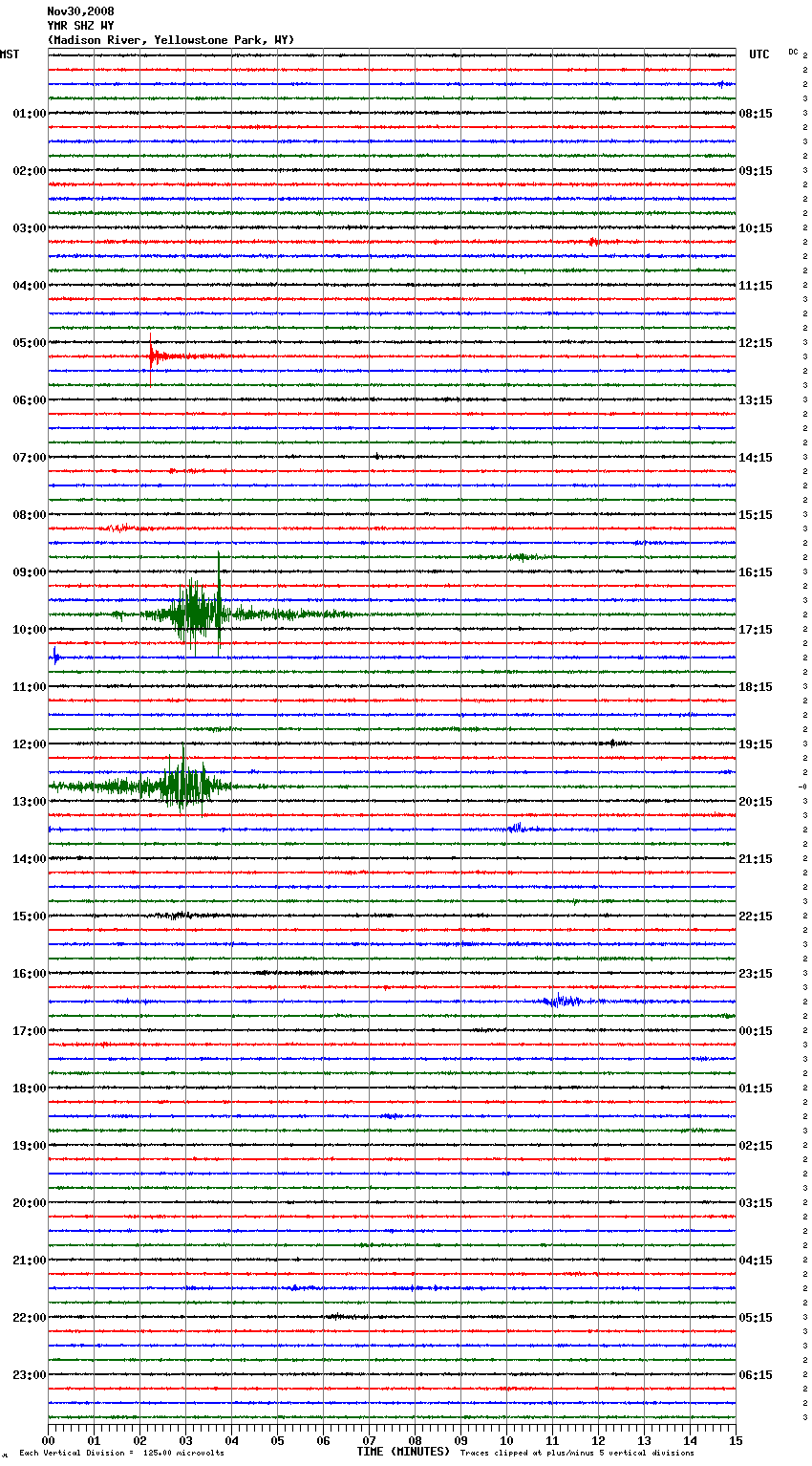Click the "03:00" MST hour label
This screenshot has width=812, height=1466.
tap(30, 228)
